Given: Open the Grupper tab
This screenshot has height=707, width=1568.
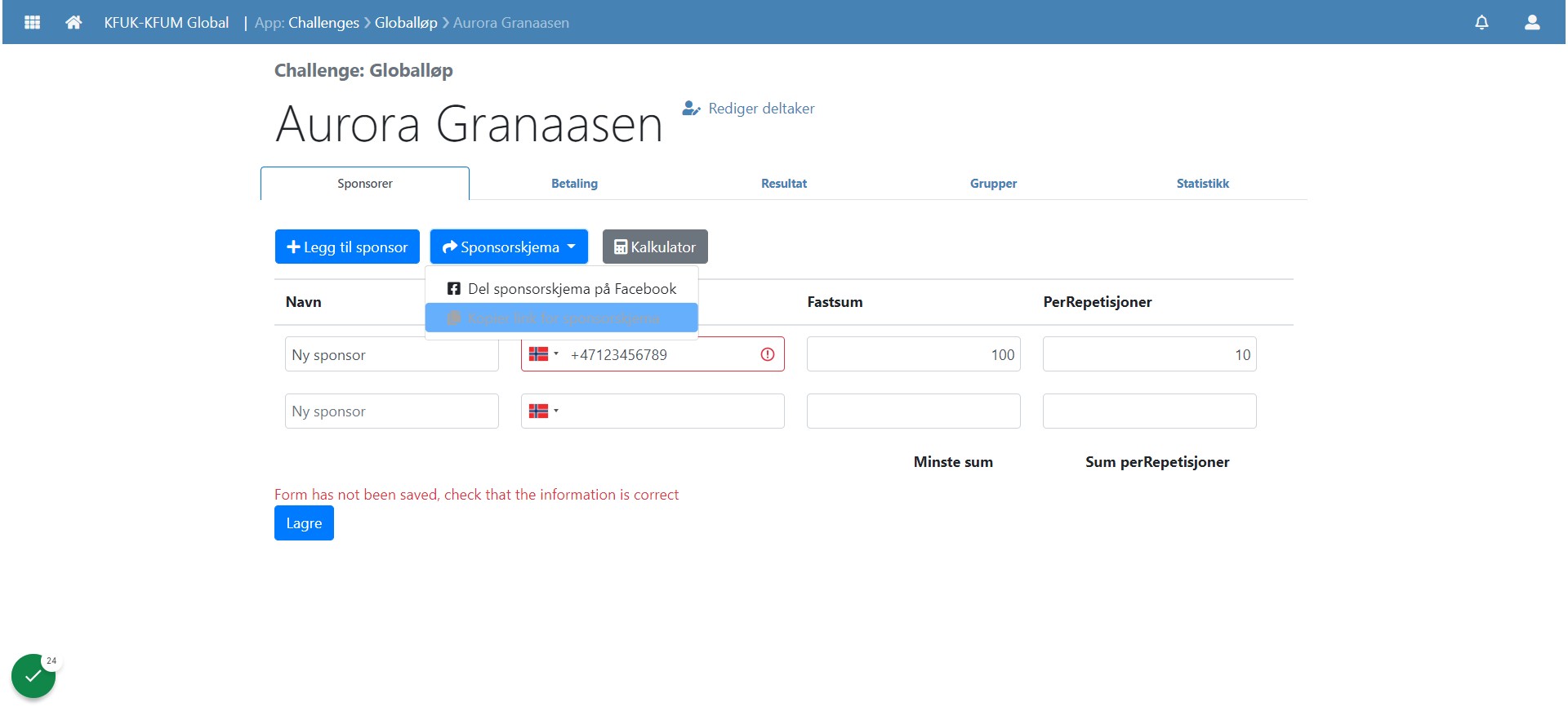Looking at the screenshot, I should pyautogui.click(x=993, y=184).
